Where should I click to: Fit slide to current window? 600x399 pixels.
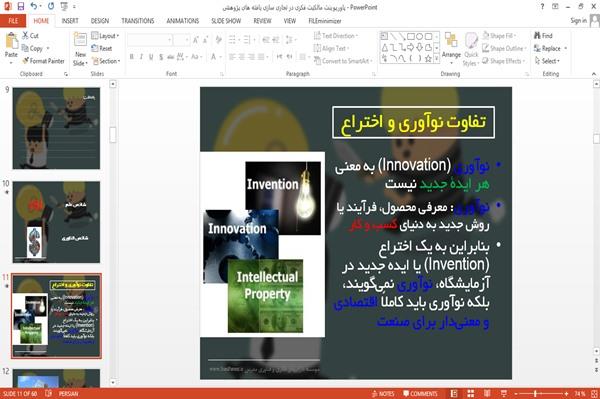pos(594,394)
